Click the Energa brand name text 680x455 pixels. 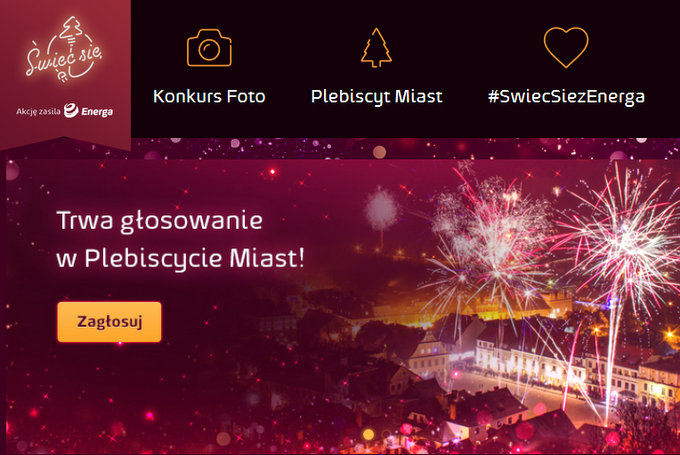click(97, 112)
